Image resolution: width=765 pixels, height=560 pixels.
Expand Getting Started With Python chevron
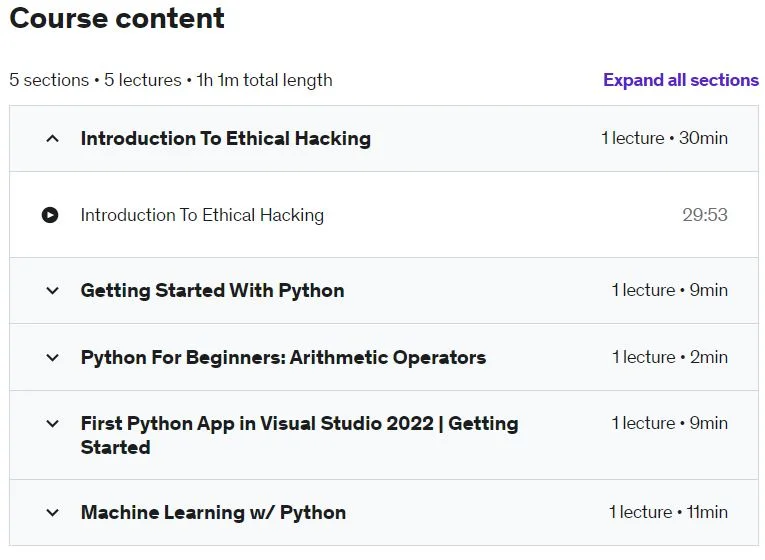(x=52, y=291)
